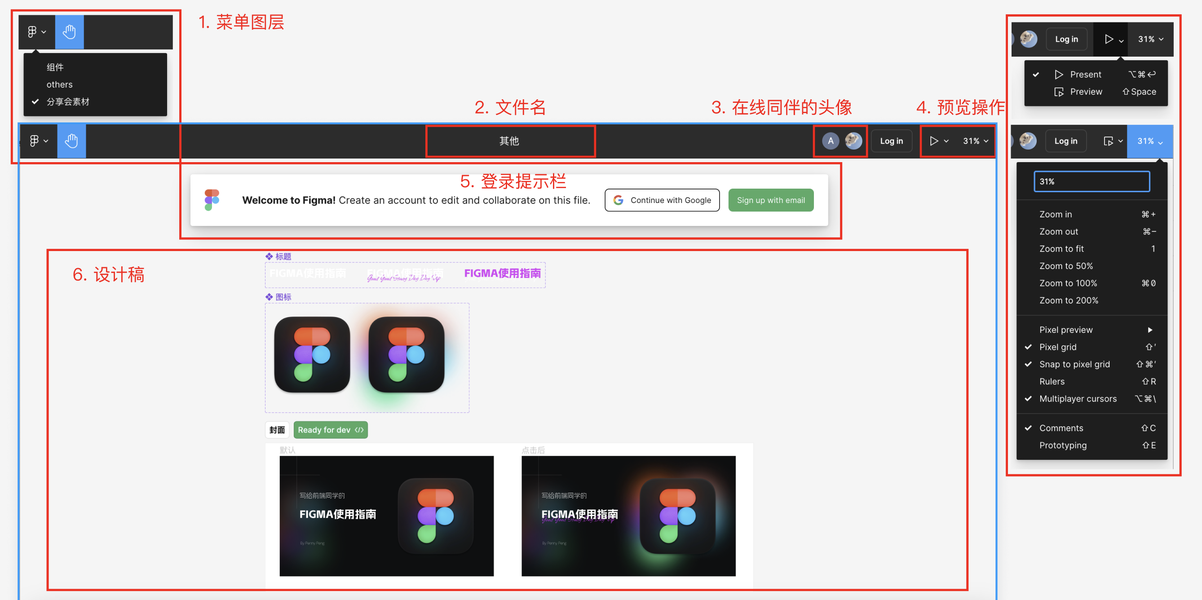Click Log in above the Present/Preview menu
Viewport: 1202px width, 600px height.
(x=1067, y=39)
